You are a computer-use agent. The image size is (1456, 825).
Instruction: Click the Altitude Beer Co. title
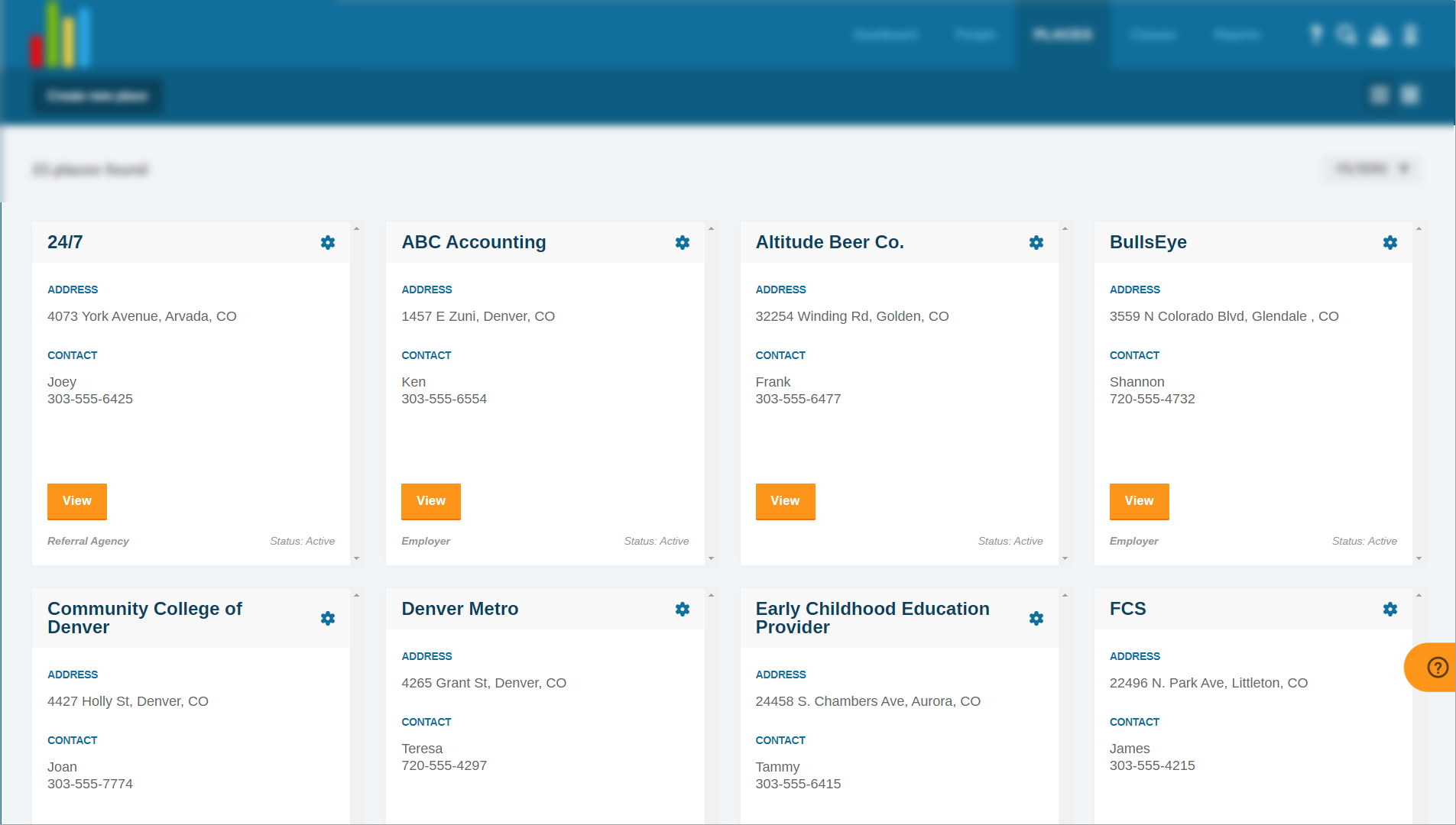(830, 242)
